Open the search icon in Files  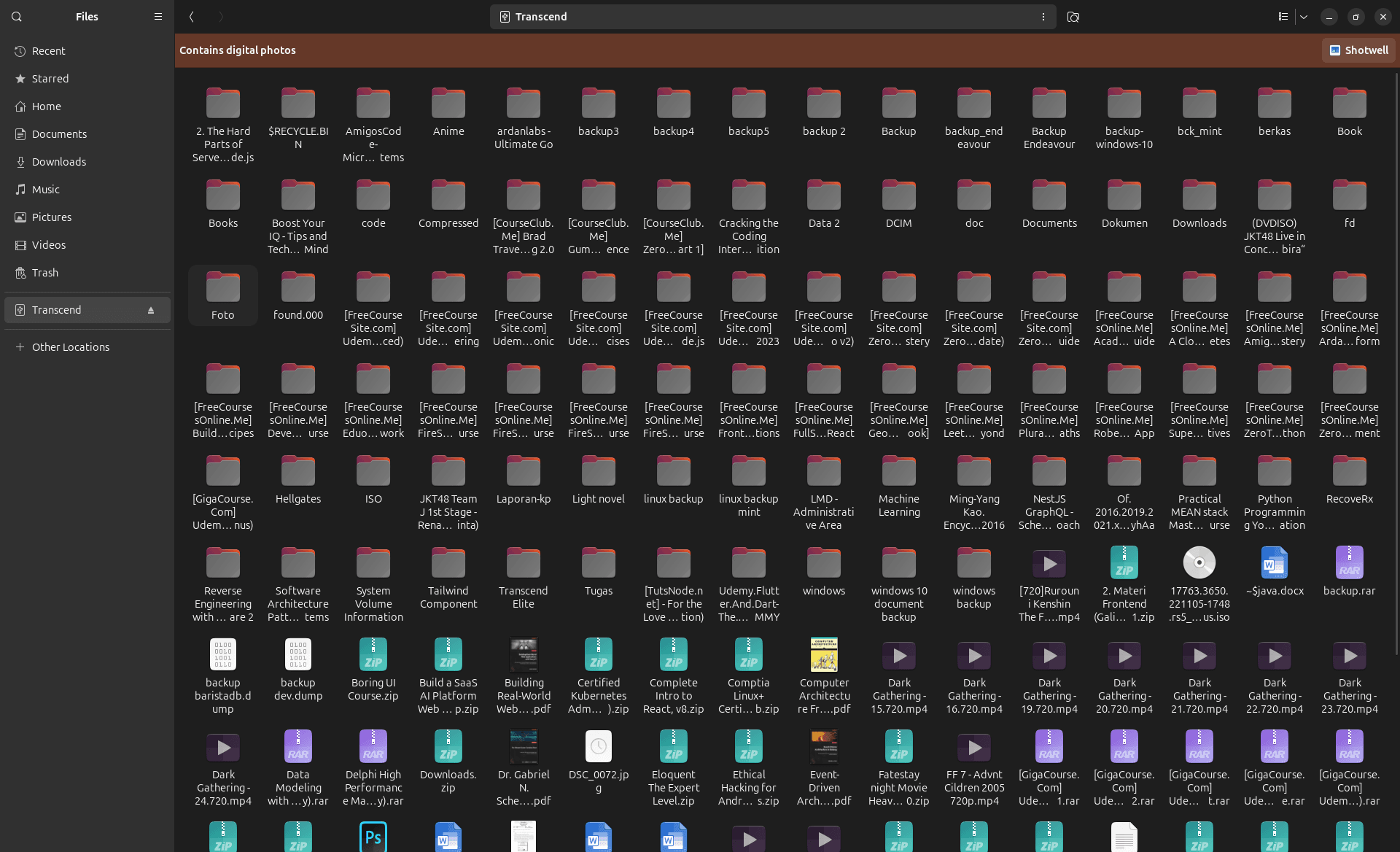(x=17, y=17)
